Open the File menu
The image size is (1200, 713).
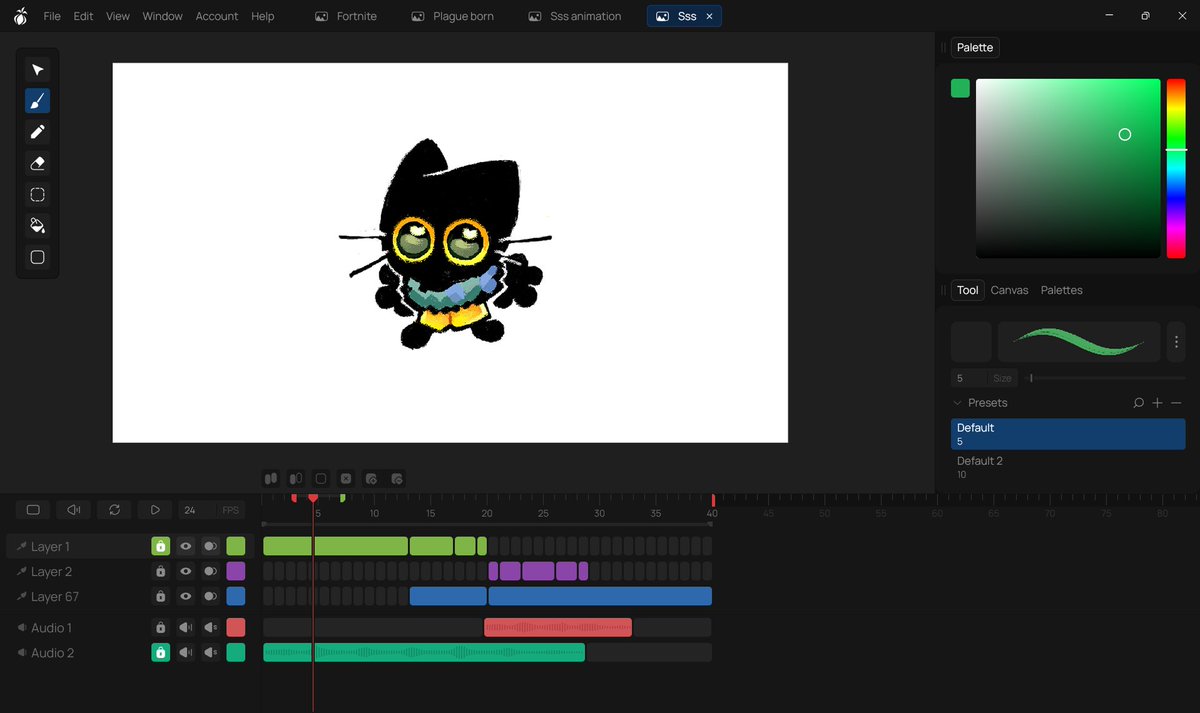(52, 16)
